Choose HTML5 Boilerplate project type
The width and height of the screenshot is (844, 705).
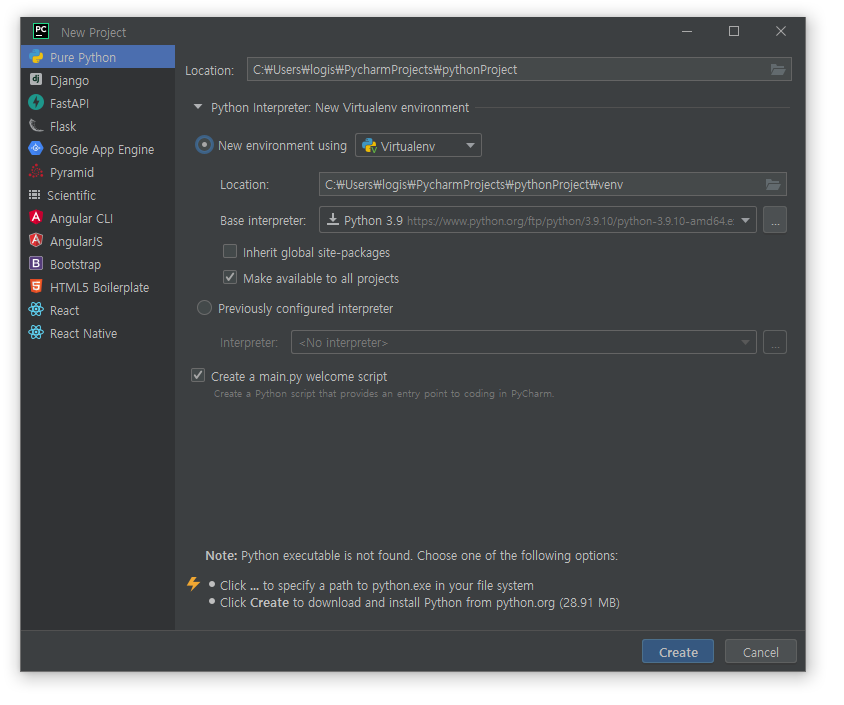pyautogui.click(x=98, y=287)
